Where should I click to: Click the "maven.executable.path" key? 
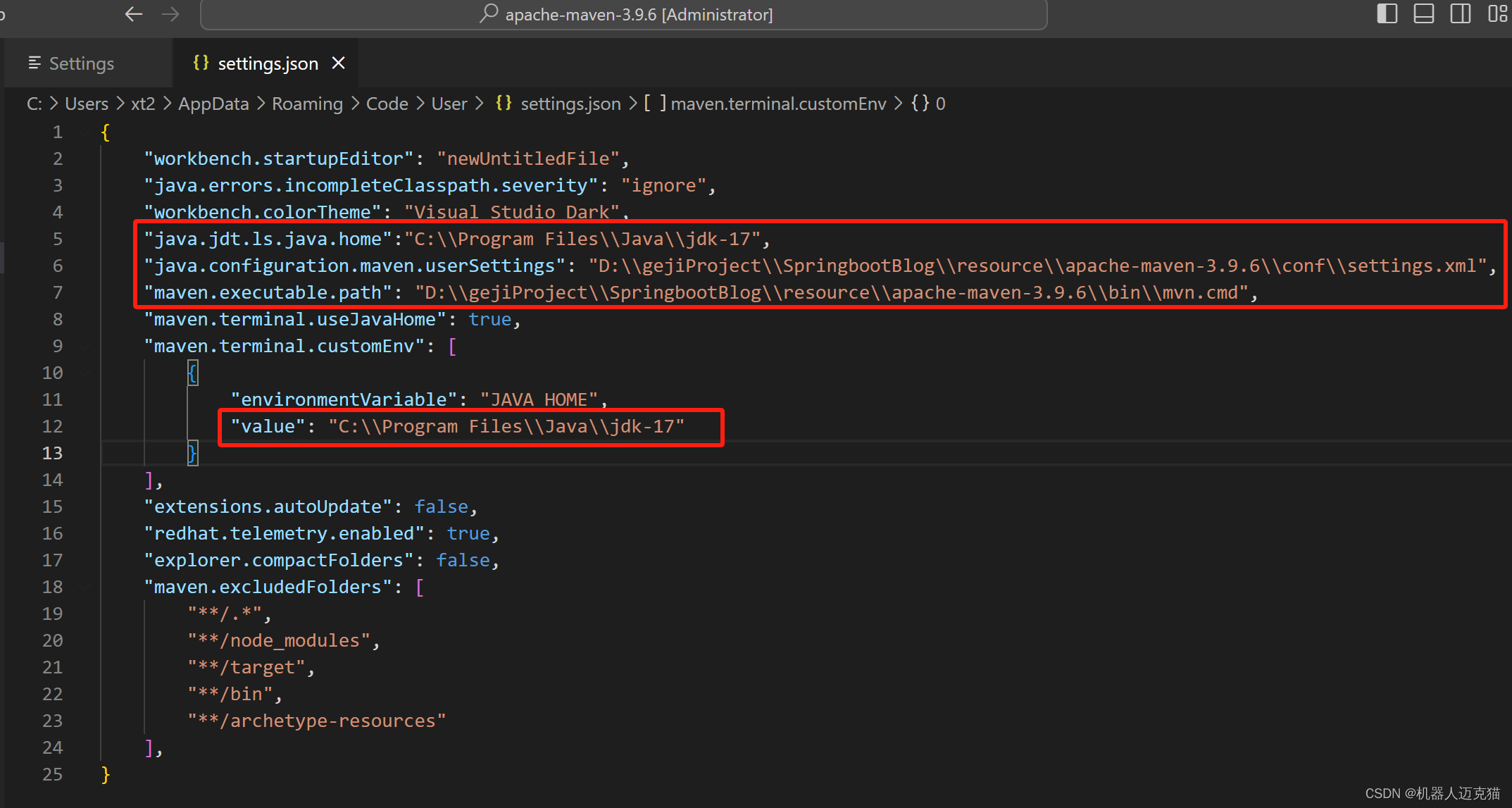tap(268, 293)
